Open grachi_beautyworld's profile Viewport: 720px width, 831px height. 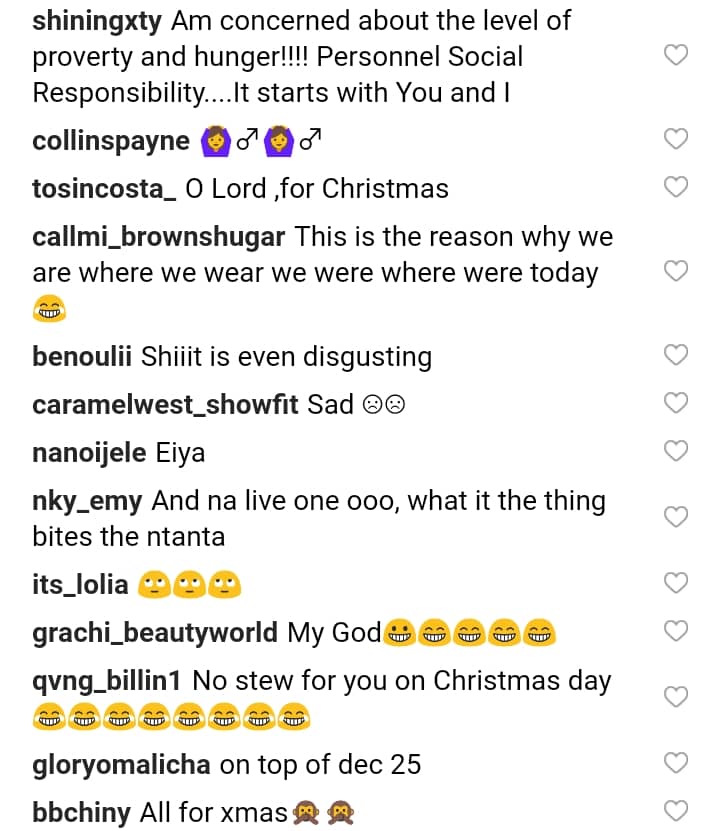click(155, 632)
